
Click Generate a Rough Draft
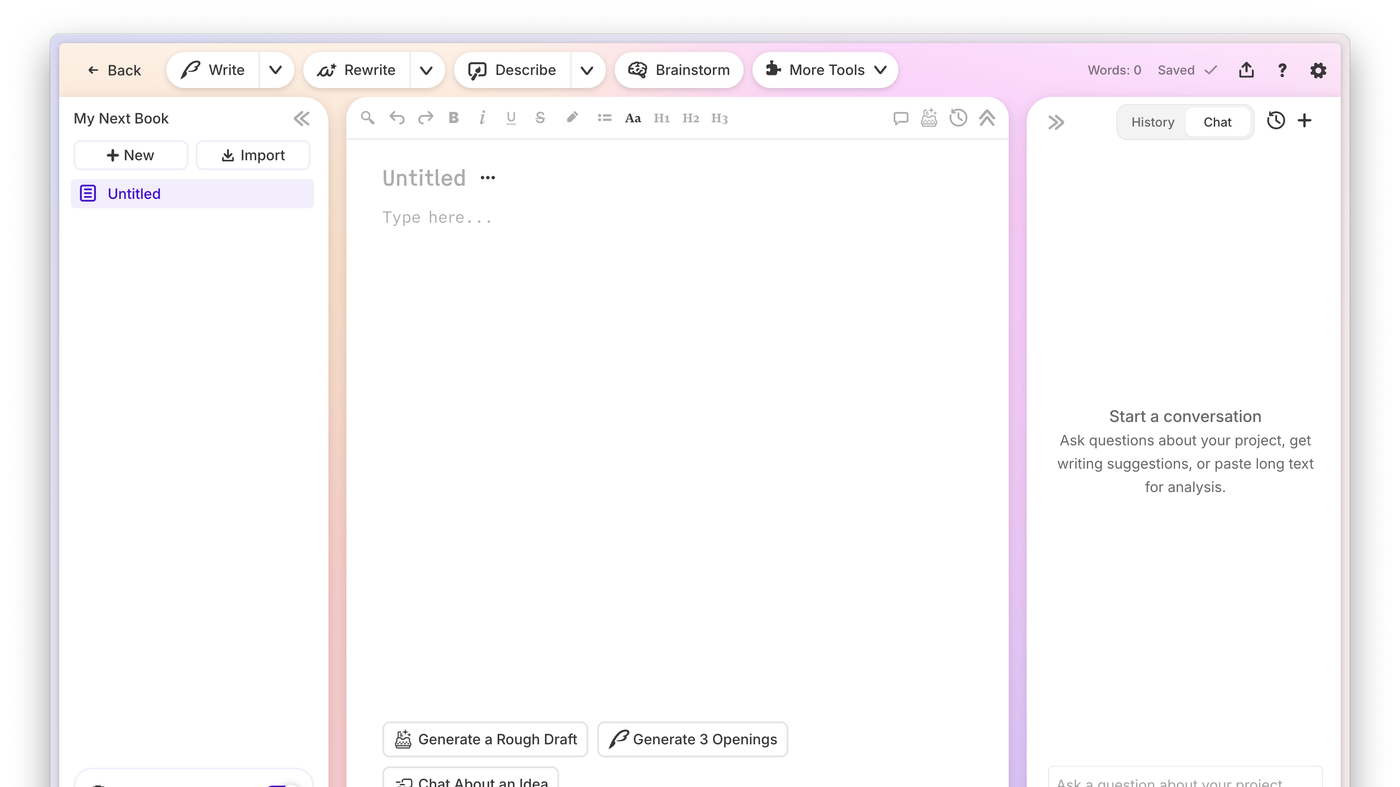(485, 739)
